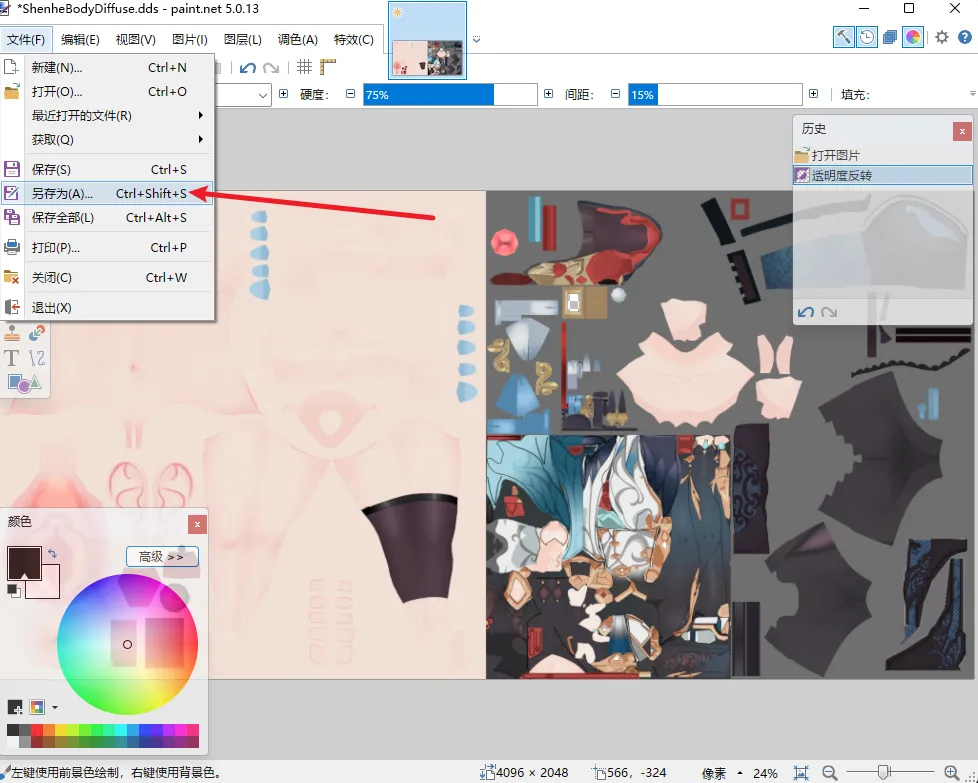Viewport: 978px width, 783px height.
Task: Select 退出(X) menu entry
Action: 107,308
